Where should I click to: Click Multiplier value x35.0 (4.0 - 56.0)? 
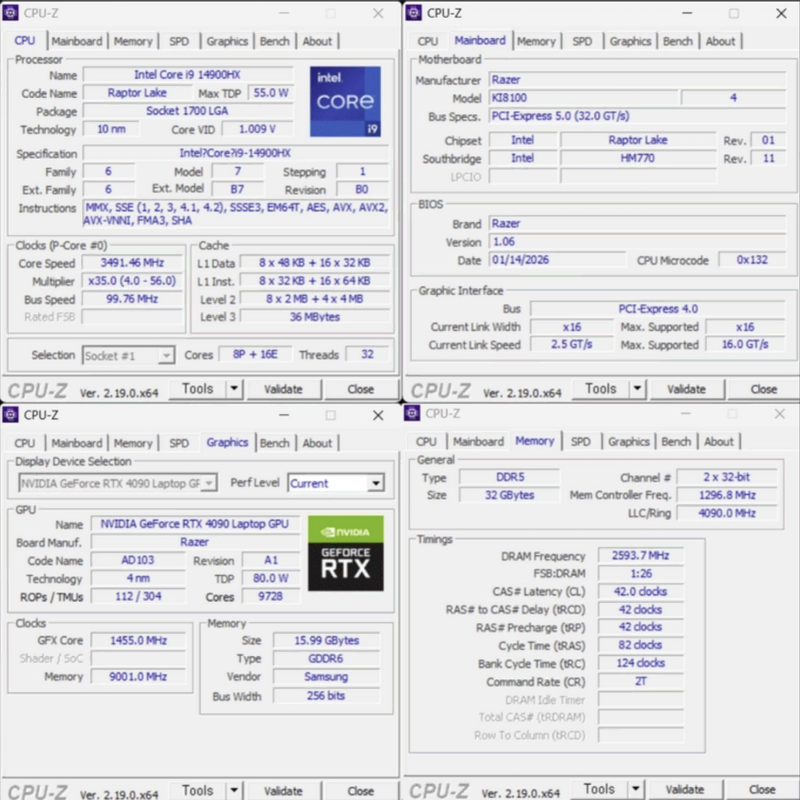[x=132, y=281]
